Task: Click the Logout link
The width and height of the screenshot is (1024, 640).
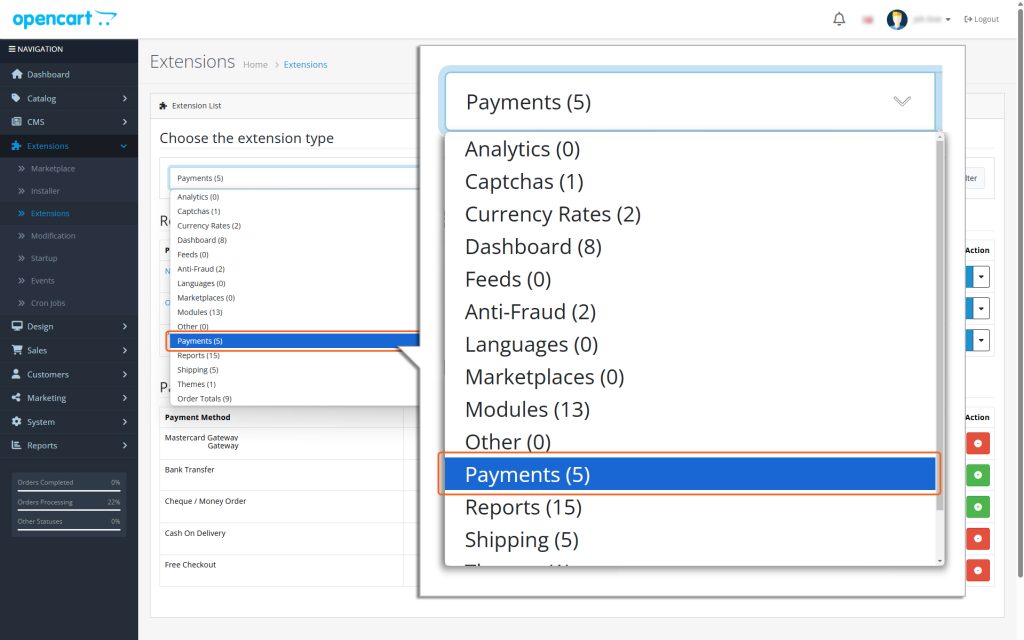Action: tap(982, 19)
